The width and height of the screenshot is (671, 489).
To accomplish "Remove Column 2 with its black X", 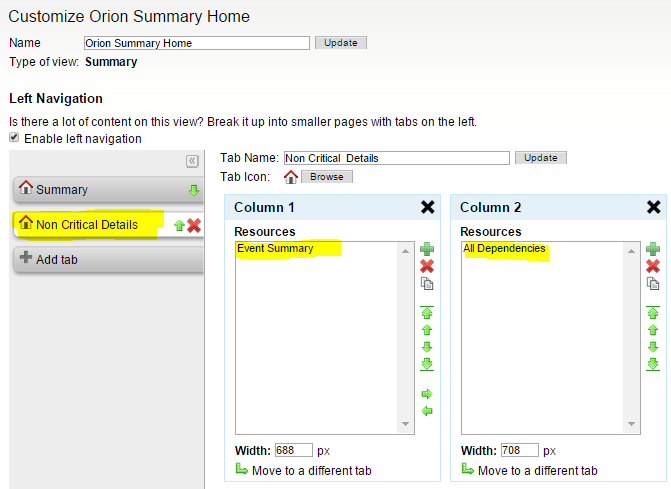I will point(653,207).
